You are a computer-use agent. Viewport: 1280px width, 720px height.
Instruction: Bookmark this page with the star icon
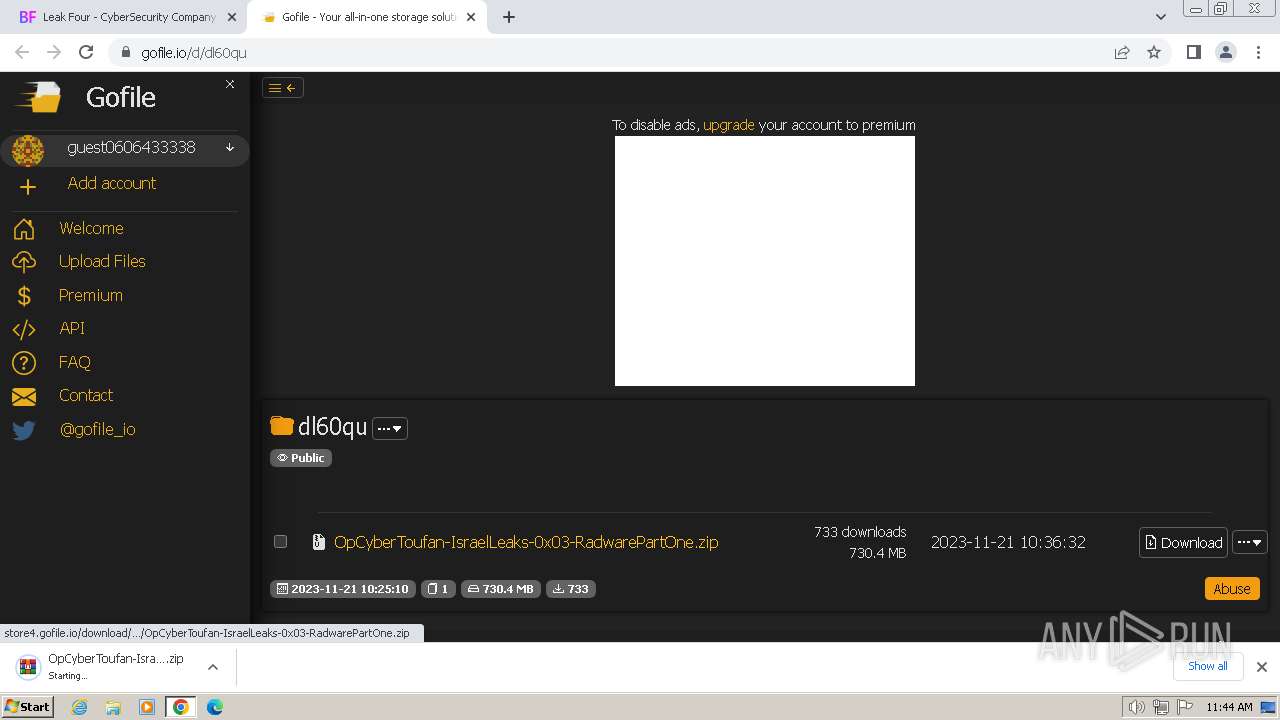pyautogui.click(x=1154, y=52)
